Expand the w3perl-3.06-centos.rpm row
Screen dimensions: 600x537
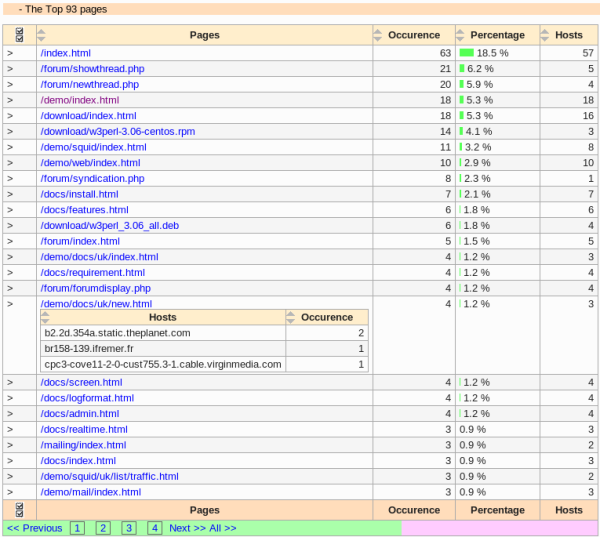[10, 132]
